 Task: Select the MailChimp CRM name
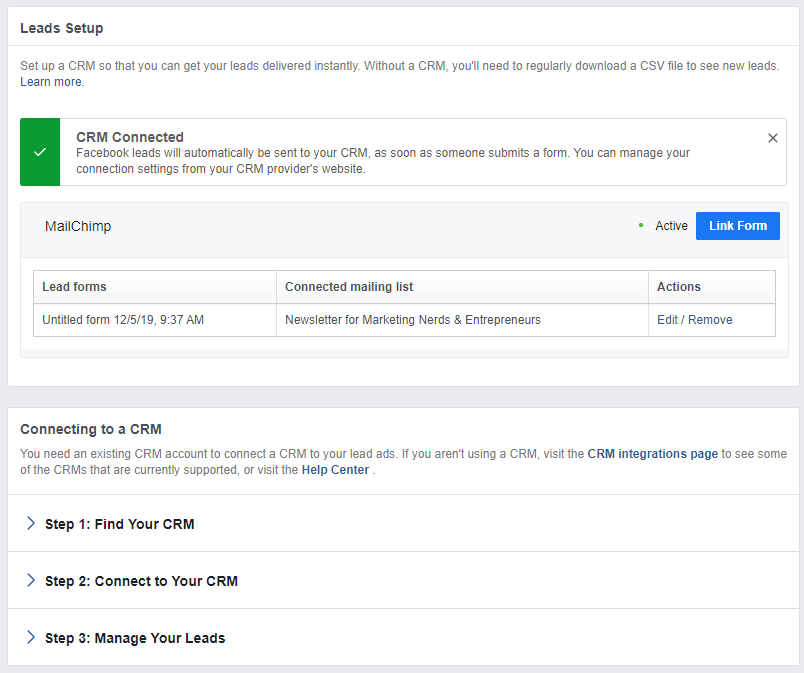coord(78,226)
